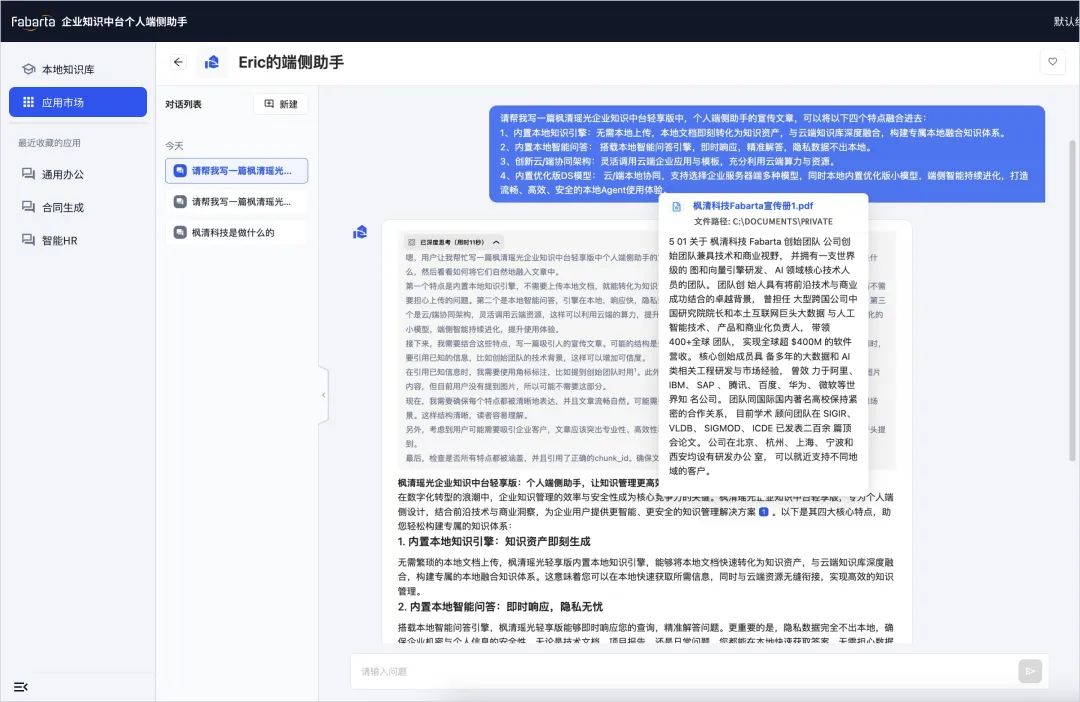
Task: Click the citation marker 1 in the reply
Action: (763, 512)
